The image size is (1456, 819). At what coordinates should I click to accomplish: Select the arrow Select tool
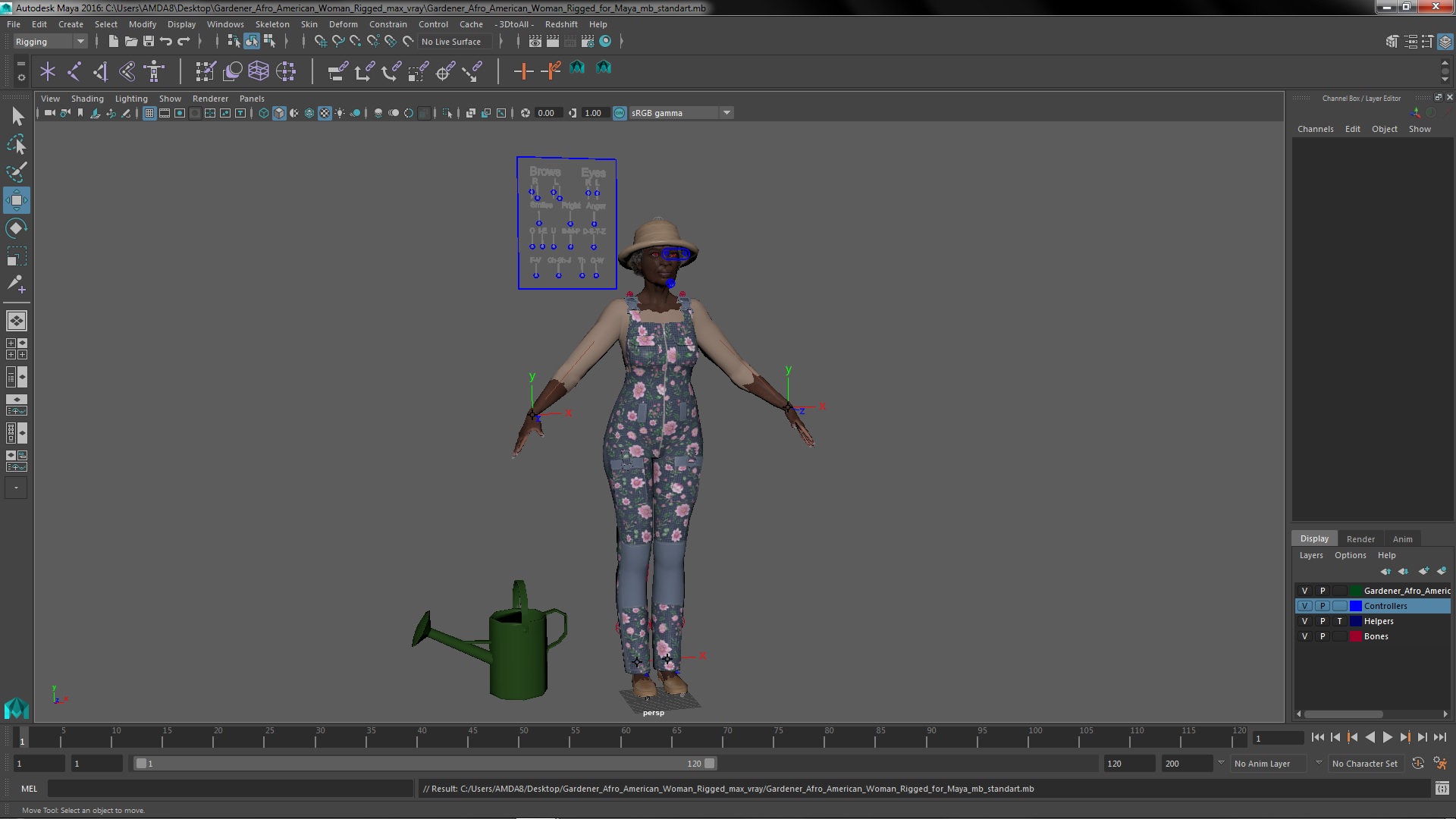(x=17, y=116)
